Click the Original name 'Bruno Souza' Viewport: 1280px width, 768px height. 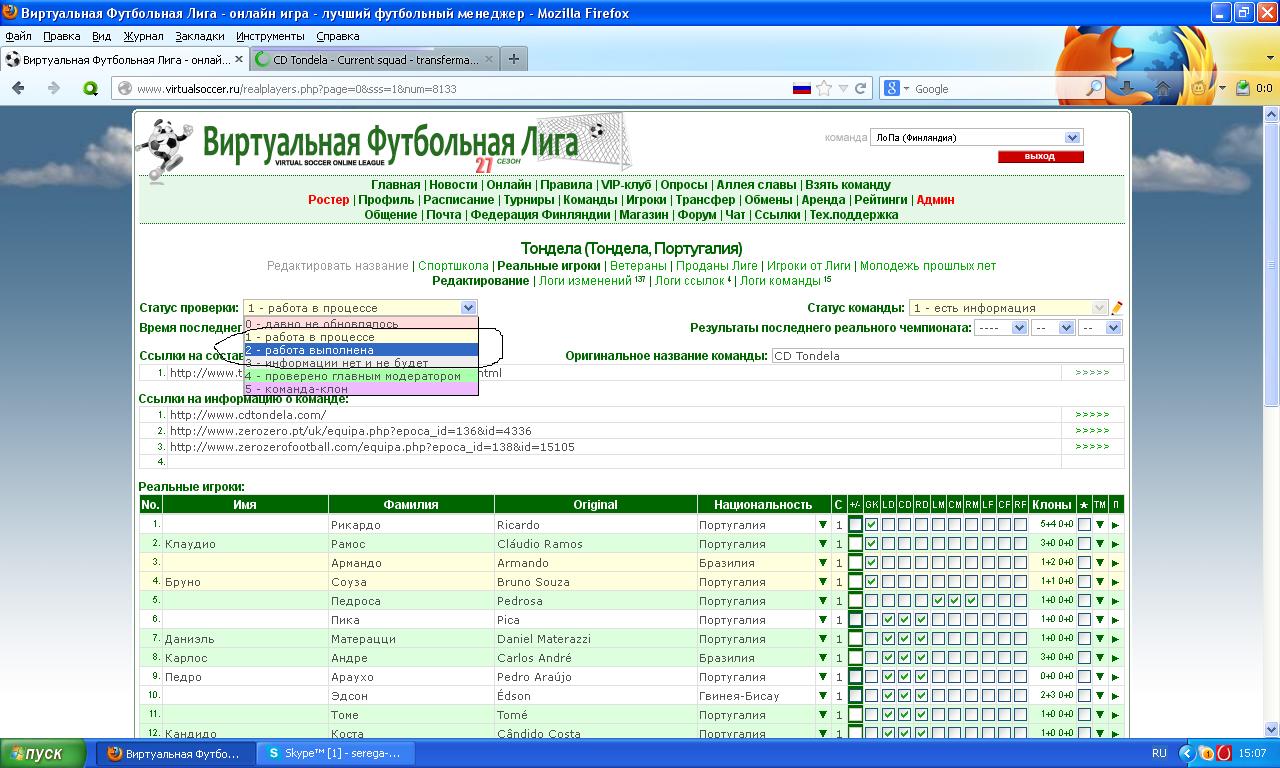[533, 582]
